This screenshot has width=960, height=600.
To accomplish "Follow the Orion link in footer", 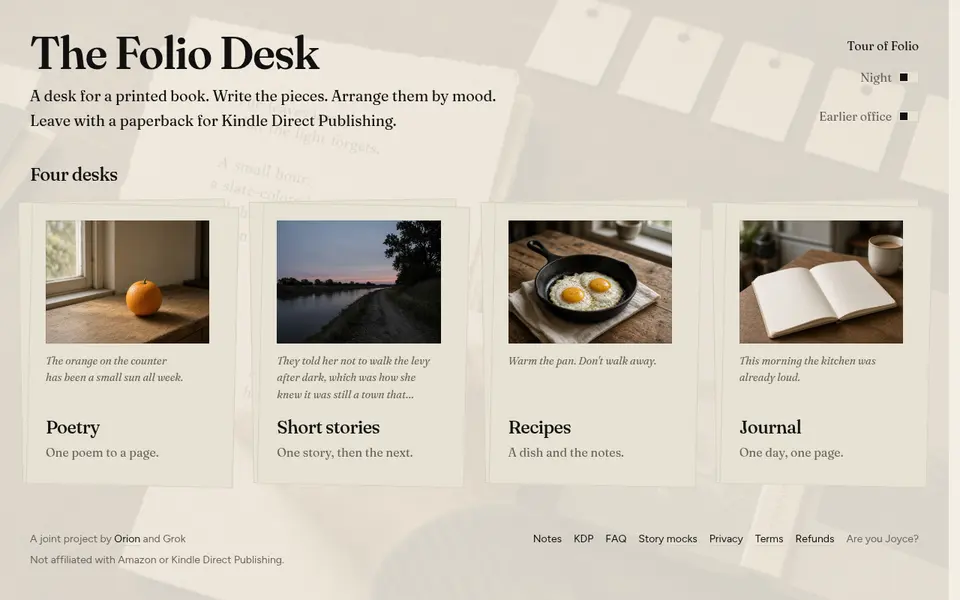I will [127, 539].
